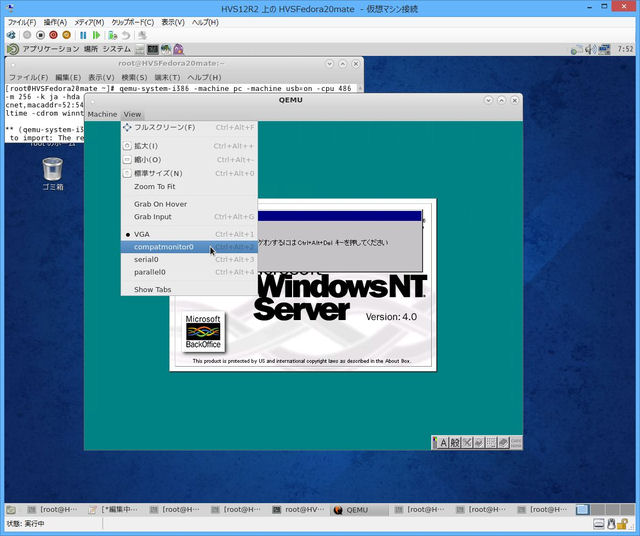Viewport: 640px width, 536px height.
Task: Click the 7:52 clock on the panel
Action: (625, 49)
